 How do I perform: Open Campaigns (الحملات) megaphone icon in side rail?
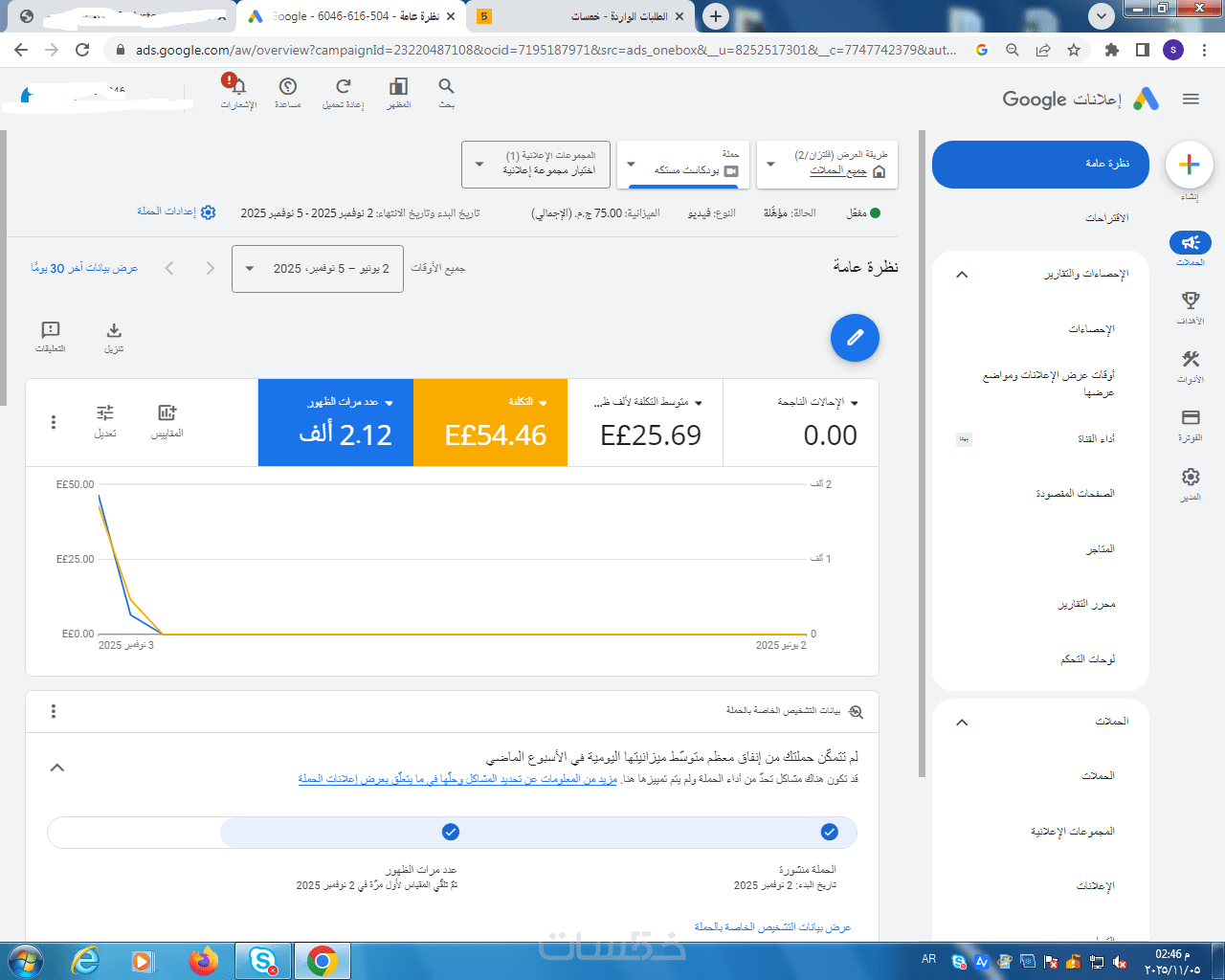[1191, 243]
